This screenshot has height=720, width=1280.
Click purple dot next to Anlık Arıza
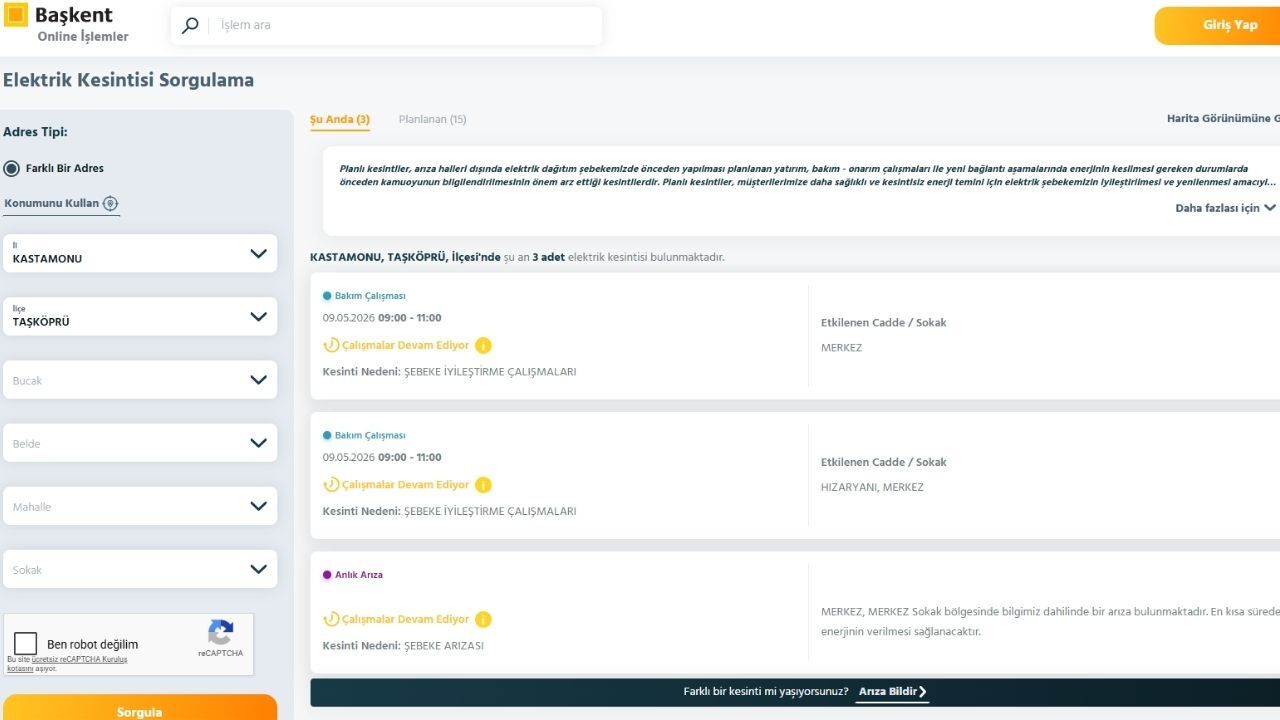point(327,575)
